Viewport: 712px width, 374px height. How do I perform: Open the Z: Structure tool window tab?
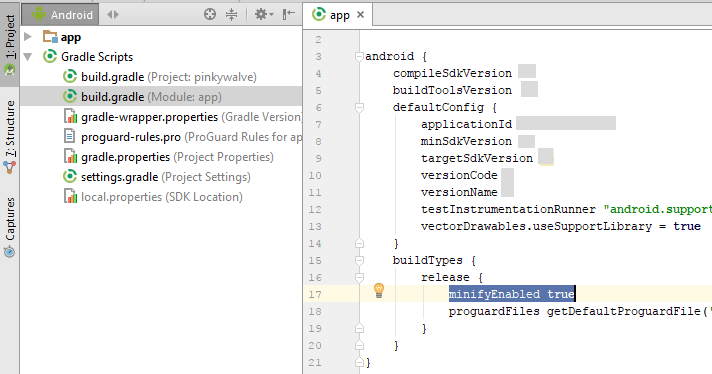tap(10, 136)
